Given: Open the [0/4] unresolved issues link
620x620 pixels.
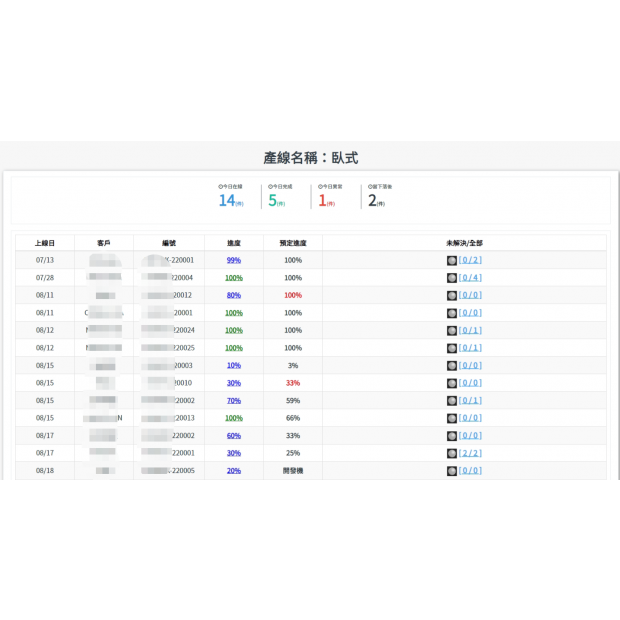Looking at the screenshot, I should tap(470, 278).
